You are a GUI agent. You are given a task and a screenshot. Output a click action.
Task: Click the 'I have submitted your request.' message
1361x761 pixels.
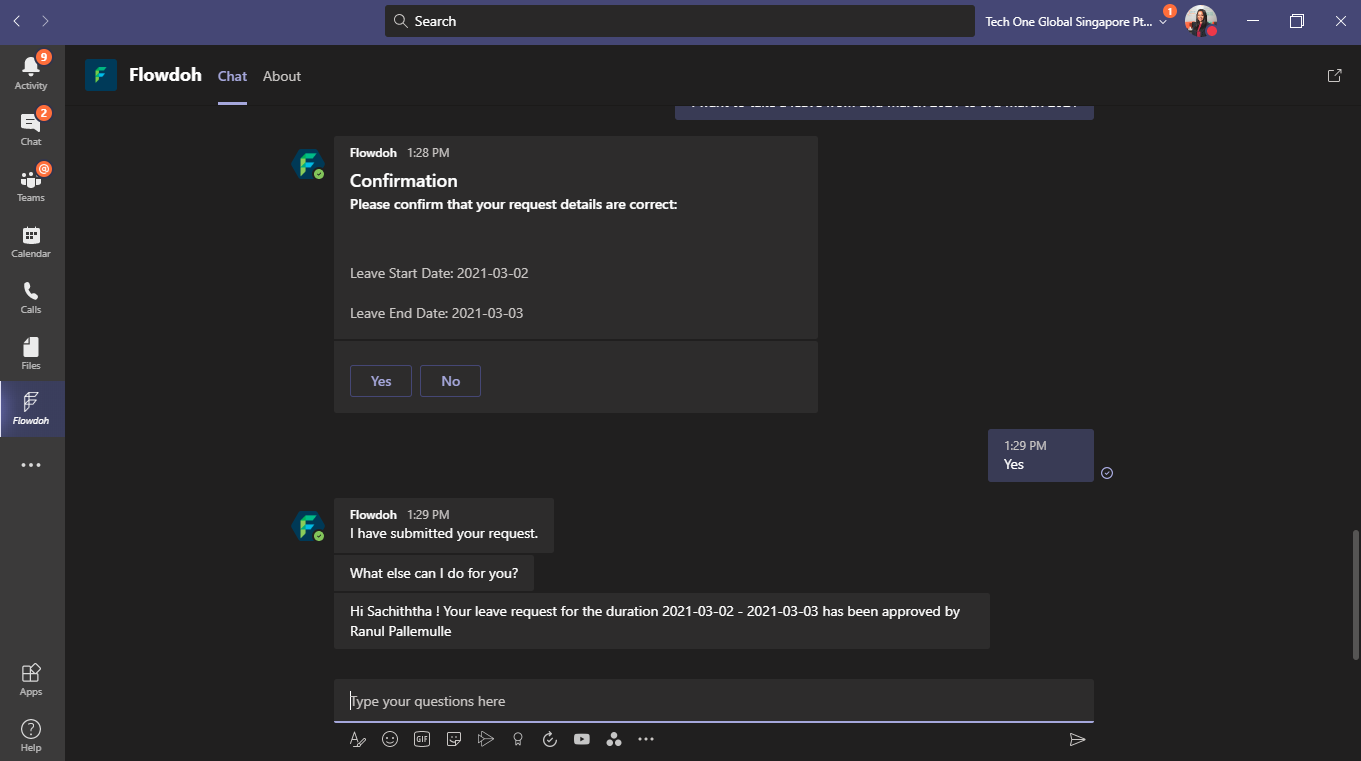pyautogui.click(x=444, y=533)
